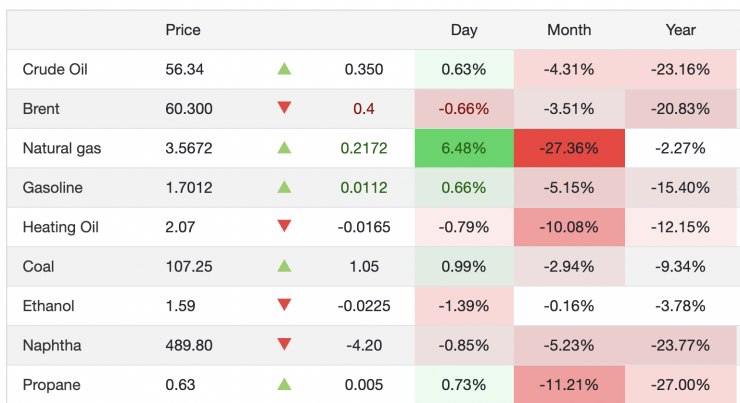Sort by the Price column header
This screenshot has height=403, width=740.
[183, 30]
